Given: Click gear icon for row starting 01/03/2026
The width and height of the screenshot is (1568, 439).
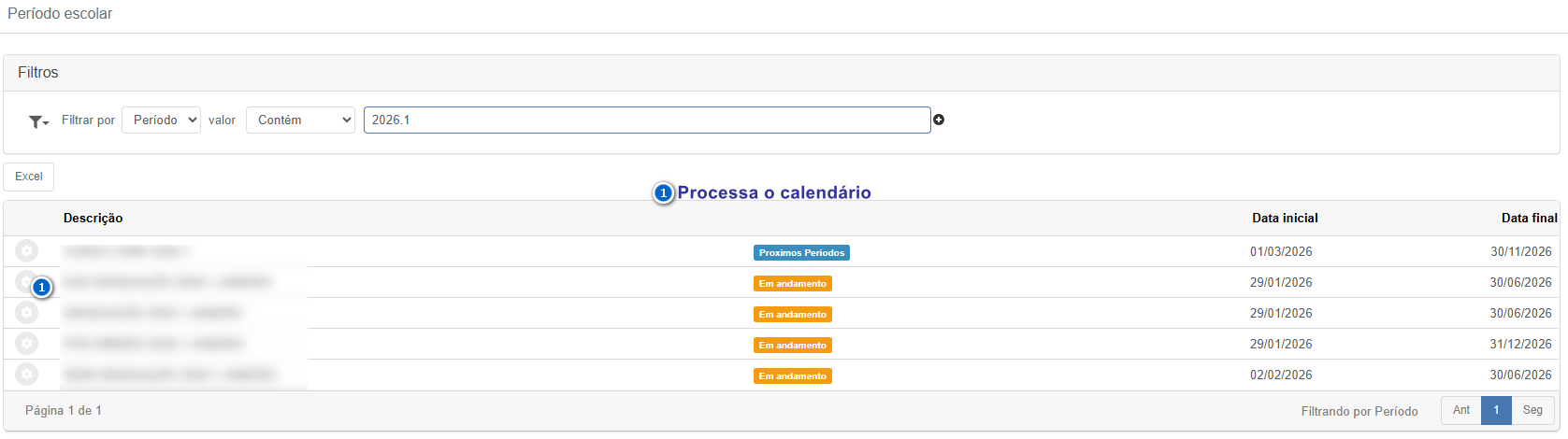Looking at the screenshot, I should pos(27,251).
